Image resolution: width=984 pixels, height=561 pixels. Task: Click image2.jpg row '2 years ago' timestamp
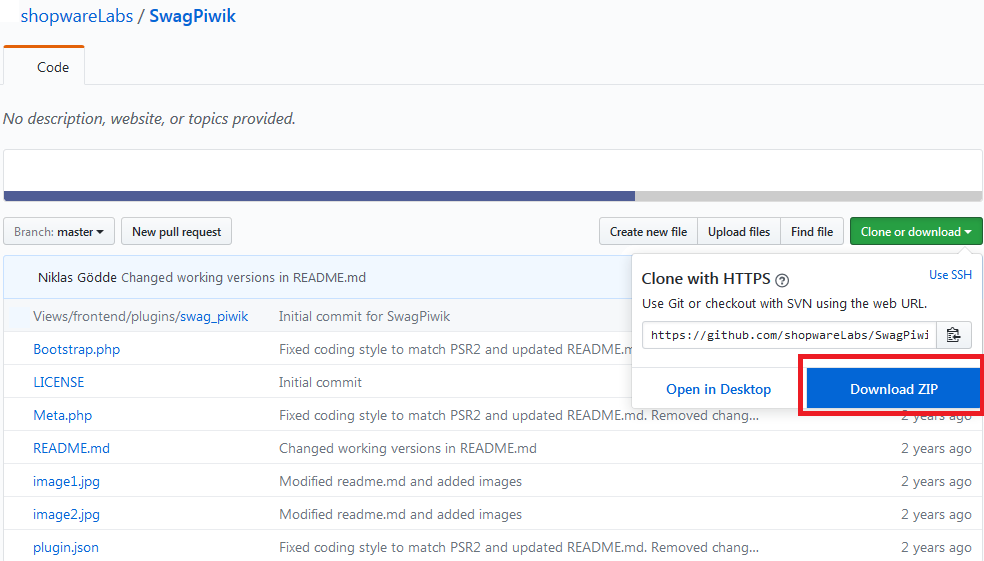coord(936,515)
